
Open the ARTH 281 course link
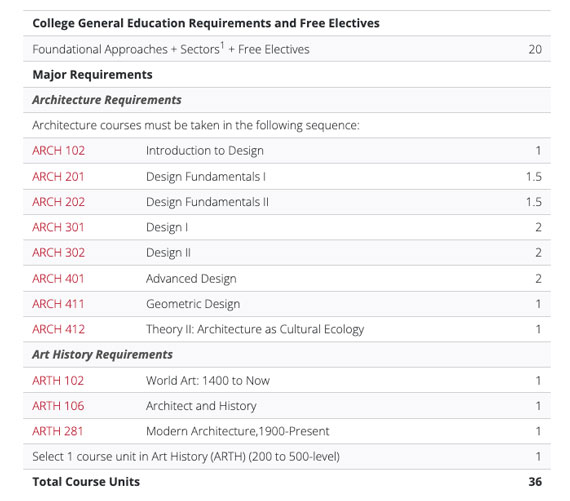click(x=58, y=431)
